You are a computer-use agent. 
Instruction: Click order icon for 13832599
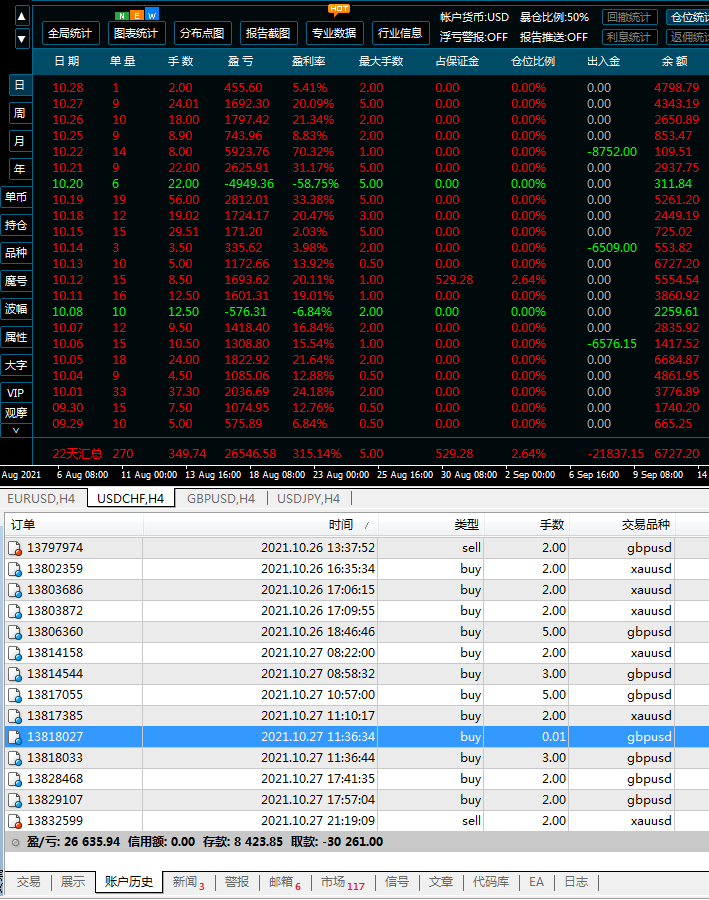pyautogui.click(x=15, y=821)
